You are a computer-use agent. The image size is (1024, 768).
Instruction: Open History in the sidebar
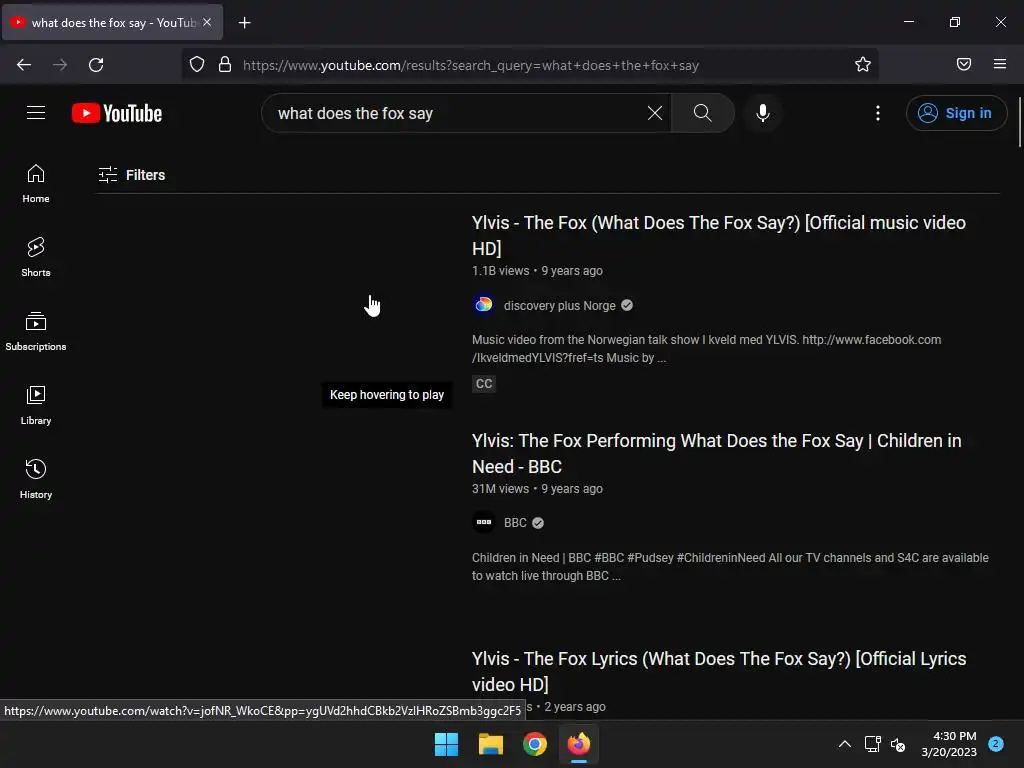coord(36,479)
